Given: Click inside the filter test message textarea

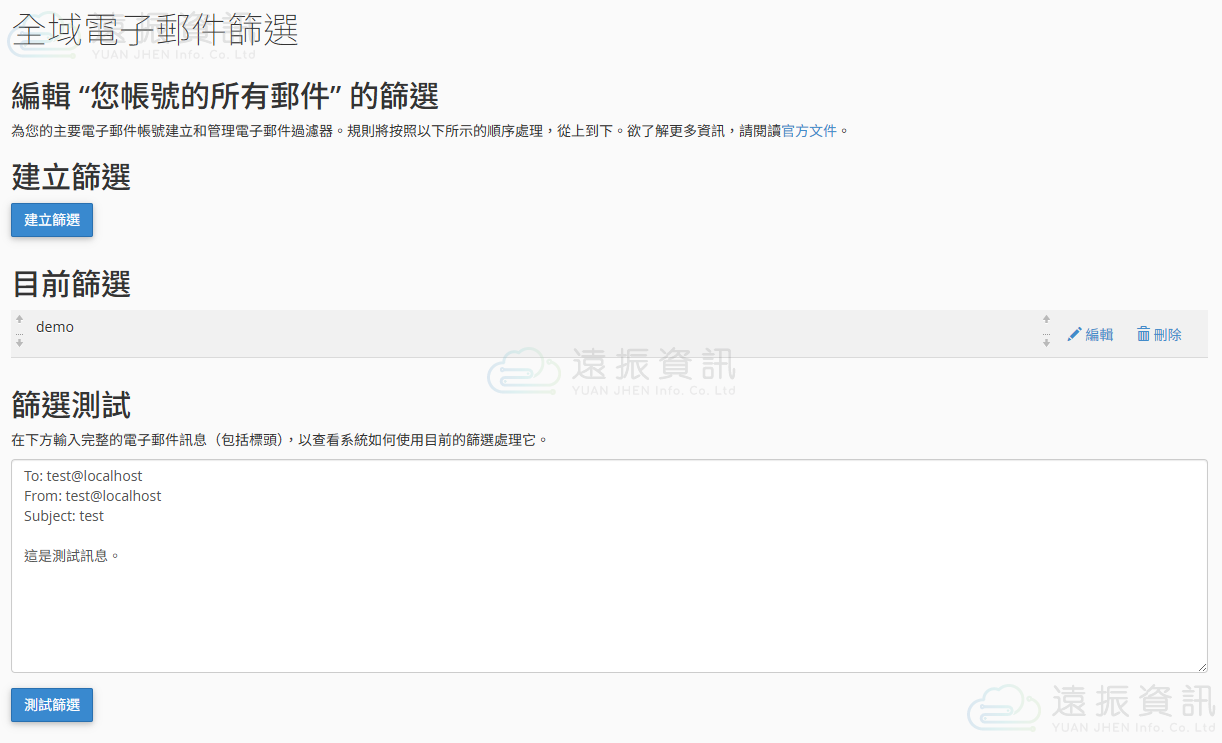Looking at the screenshot, I should 609,610.
